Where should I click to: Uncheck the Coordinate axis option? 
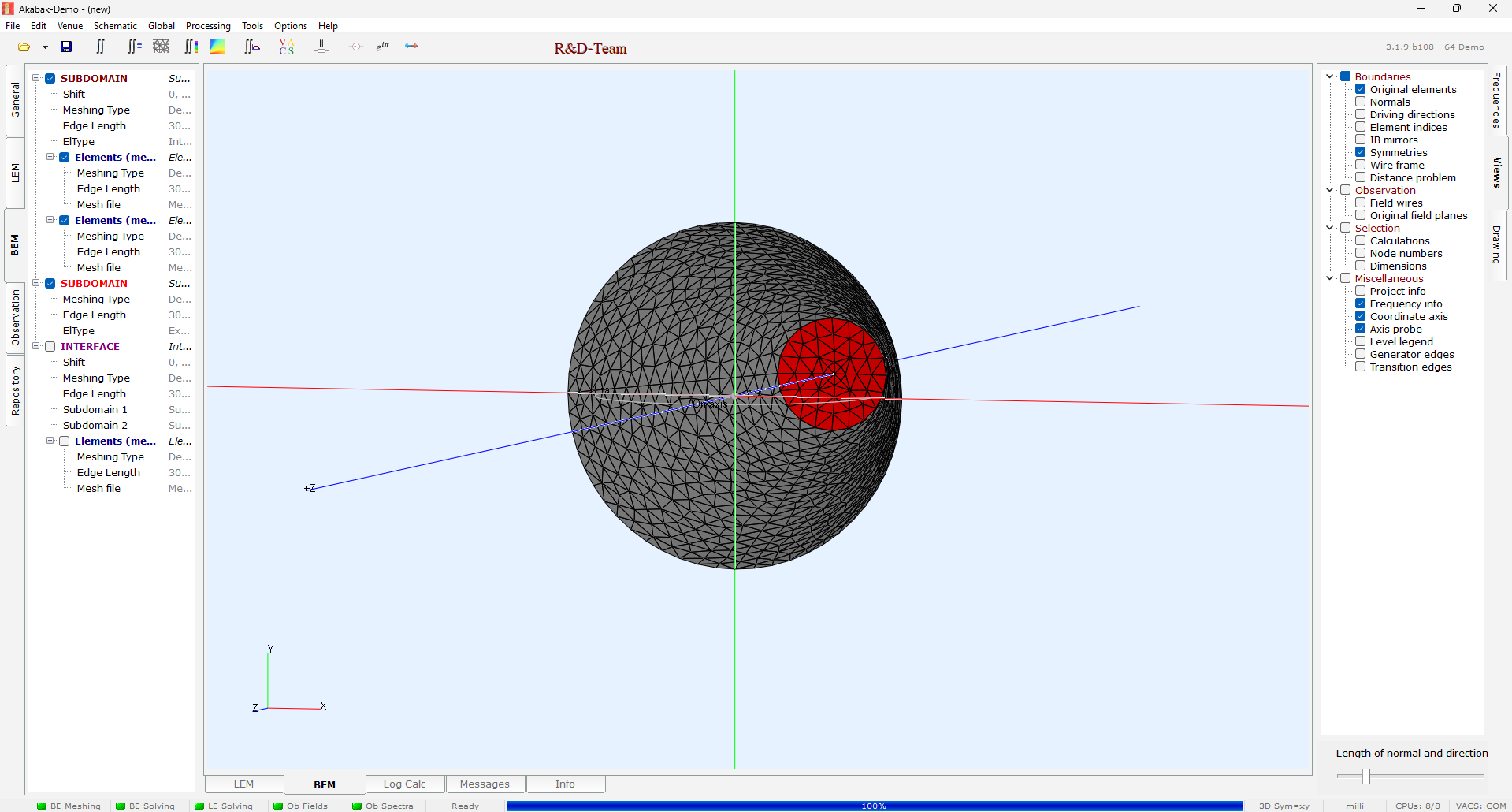(x=1360, y=316)
